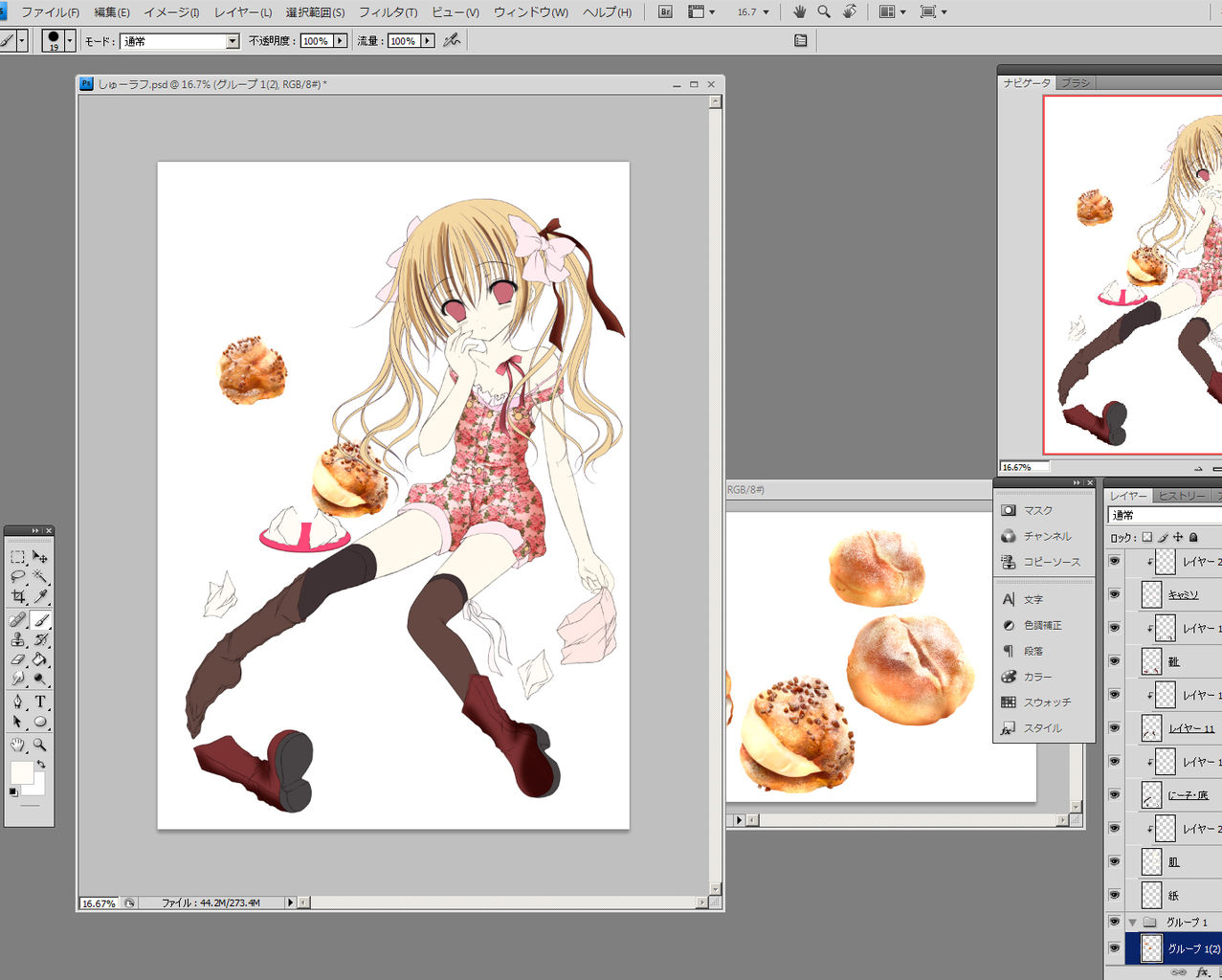Toggle lock all padlock in Layers panel
1222x980 pixels.
[1193, 538]
